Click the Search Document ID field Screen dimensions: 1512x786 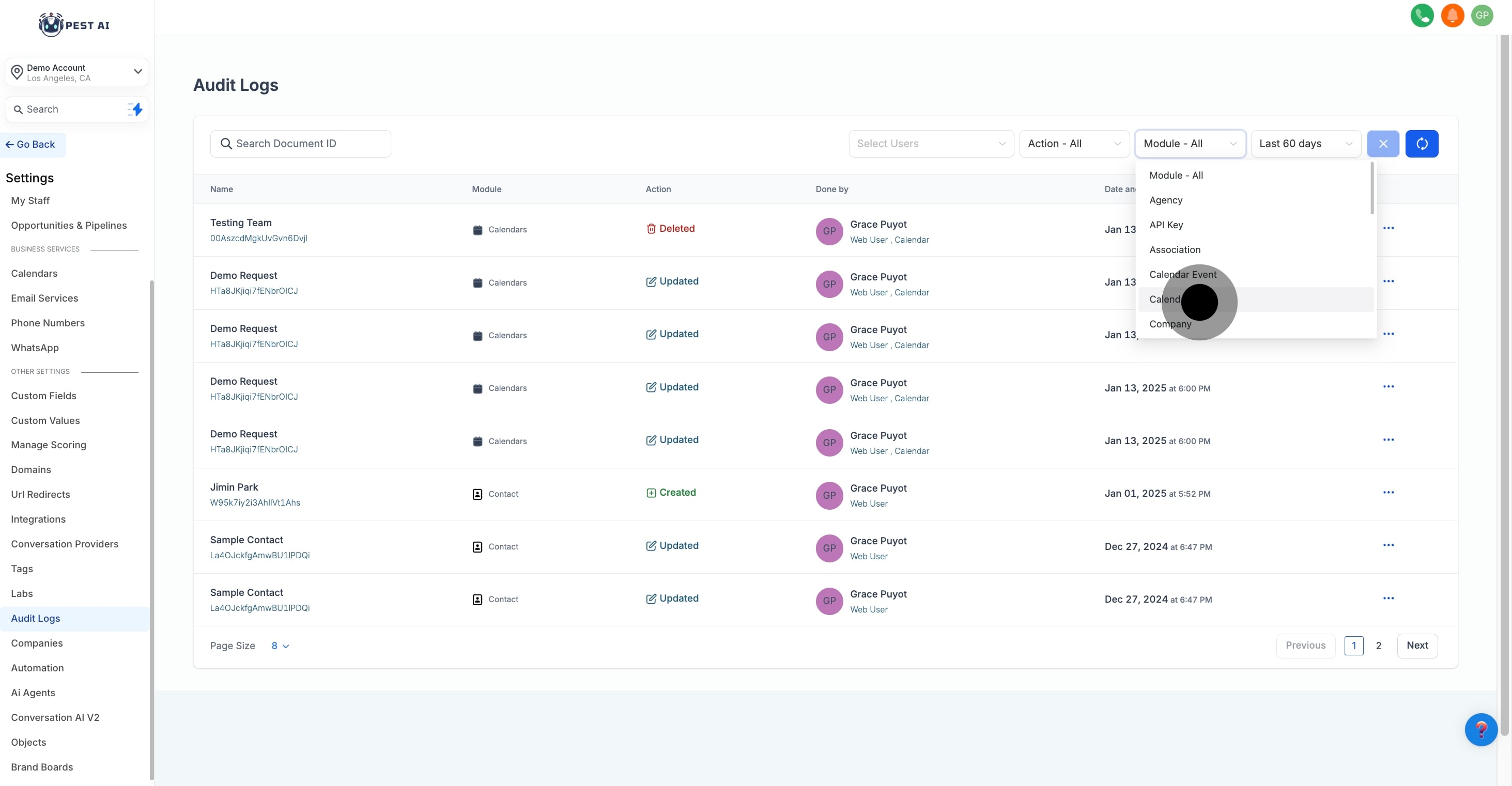coord(301,144)
